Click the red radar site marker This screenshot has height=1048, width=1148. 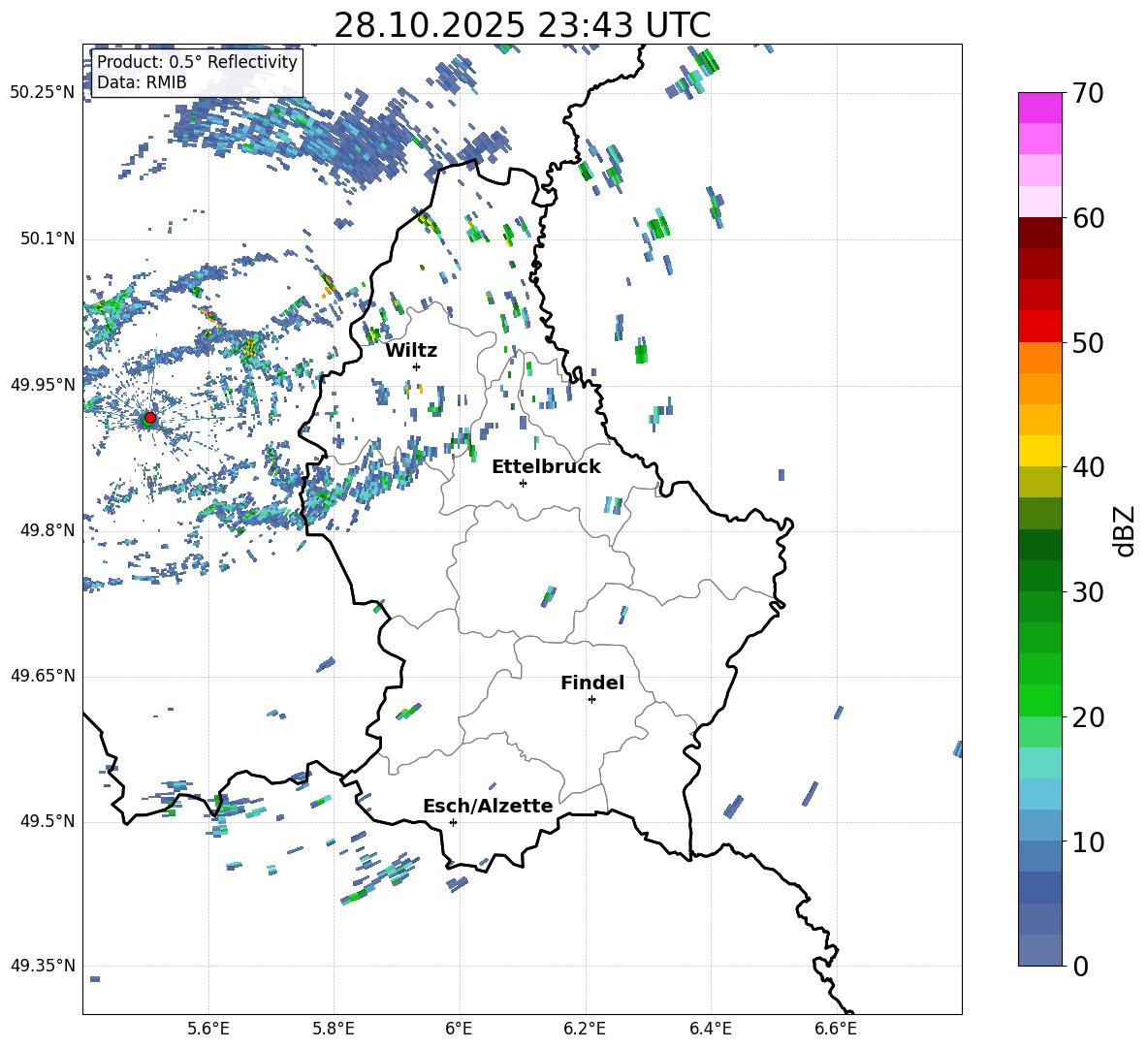[149, 418]
